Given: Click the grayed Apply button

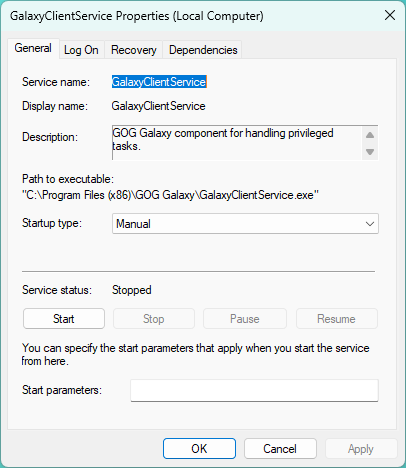Looking at the screenshot, I should point(361,449).
